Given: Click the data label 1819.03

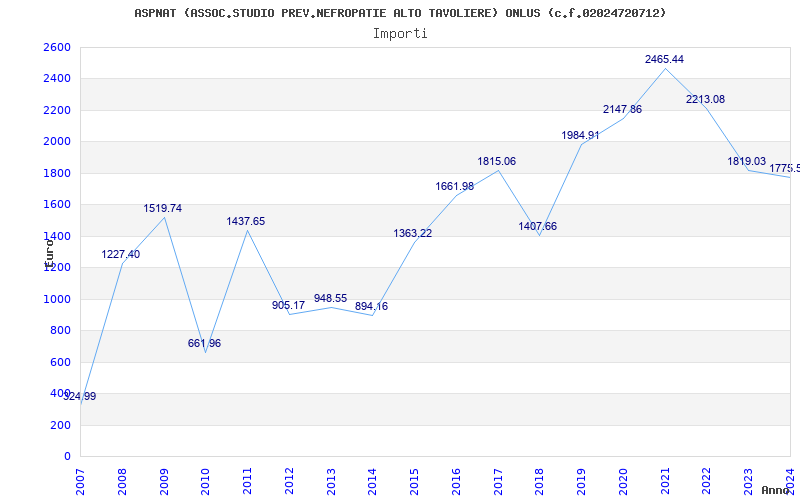Looking at the screenshot, I should click(x=746, y=161).
